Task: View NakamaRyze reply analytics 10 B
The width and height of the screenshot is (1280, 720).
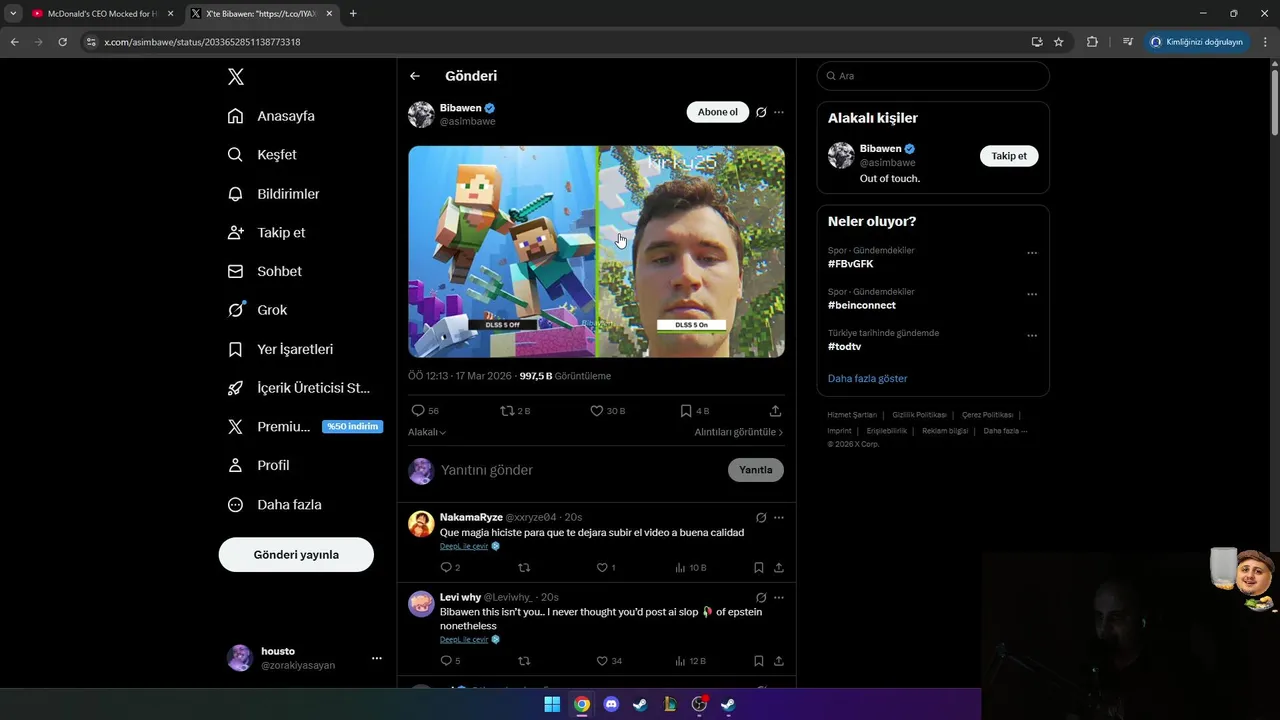Action: [x=690, y=567]
